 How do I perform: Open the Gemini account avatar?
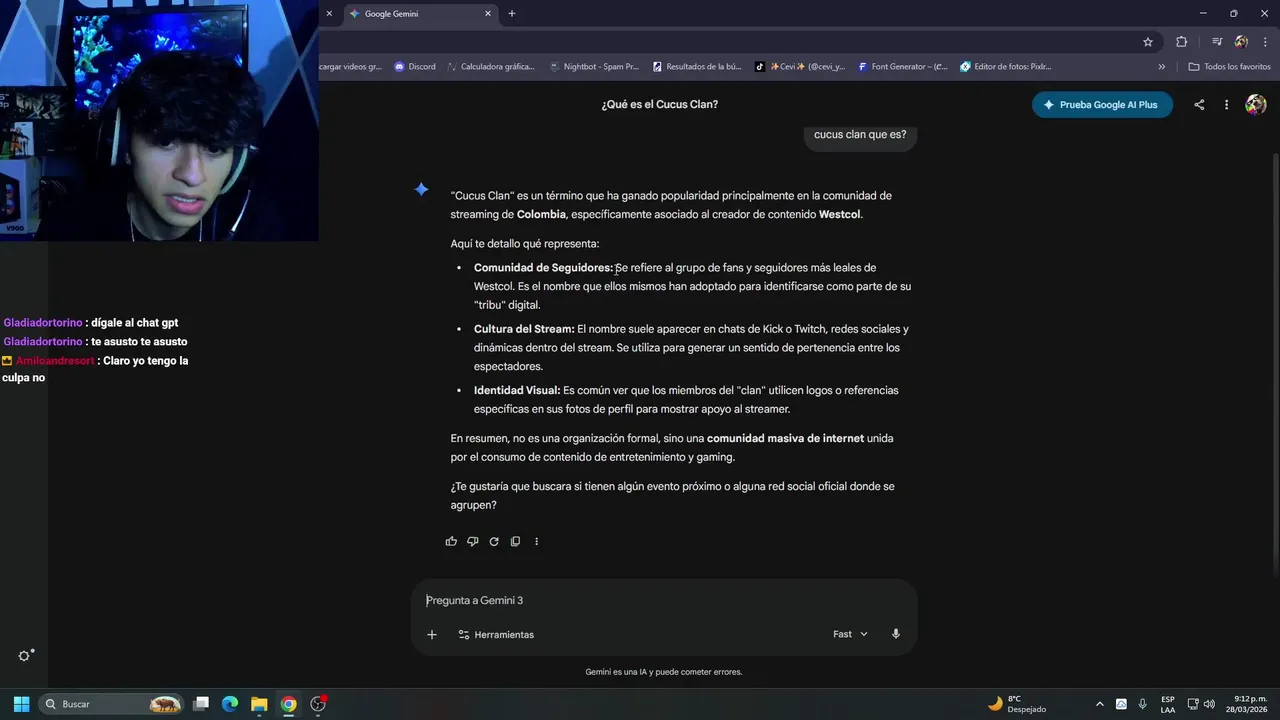click(x=1256, y=104)
